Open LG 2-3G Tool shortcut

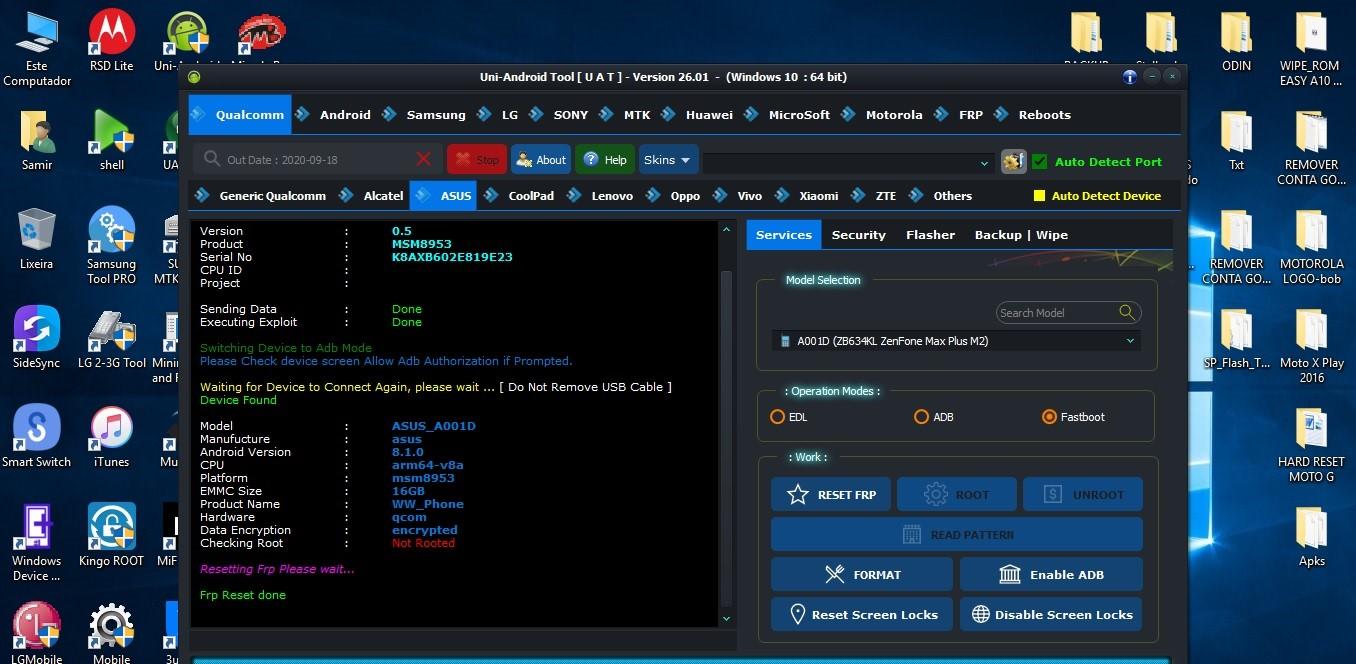coord(111,338)
